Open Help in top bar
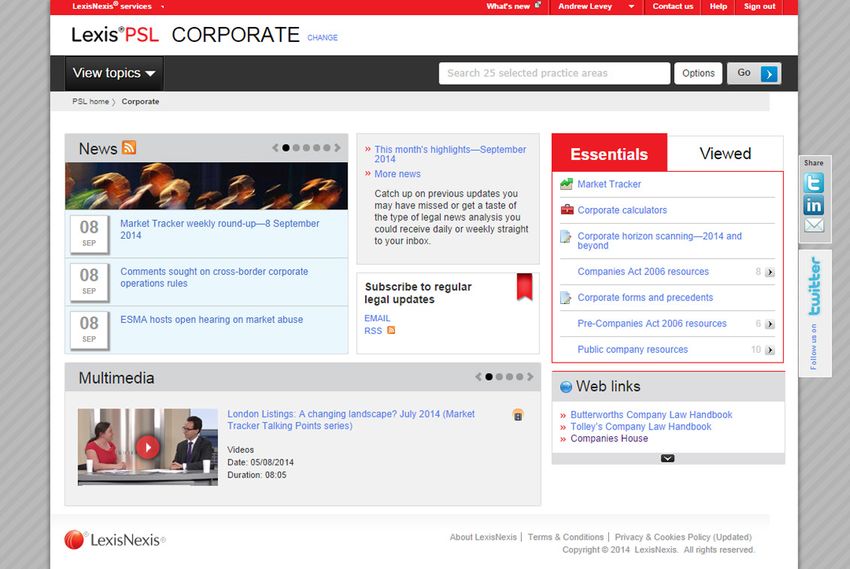850x569 pixels. 718,7
